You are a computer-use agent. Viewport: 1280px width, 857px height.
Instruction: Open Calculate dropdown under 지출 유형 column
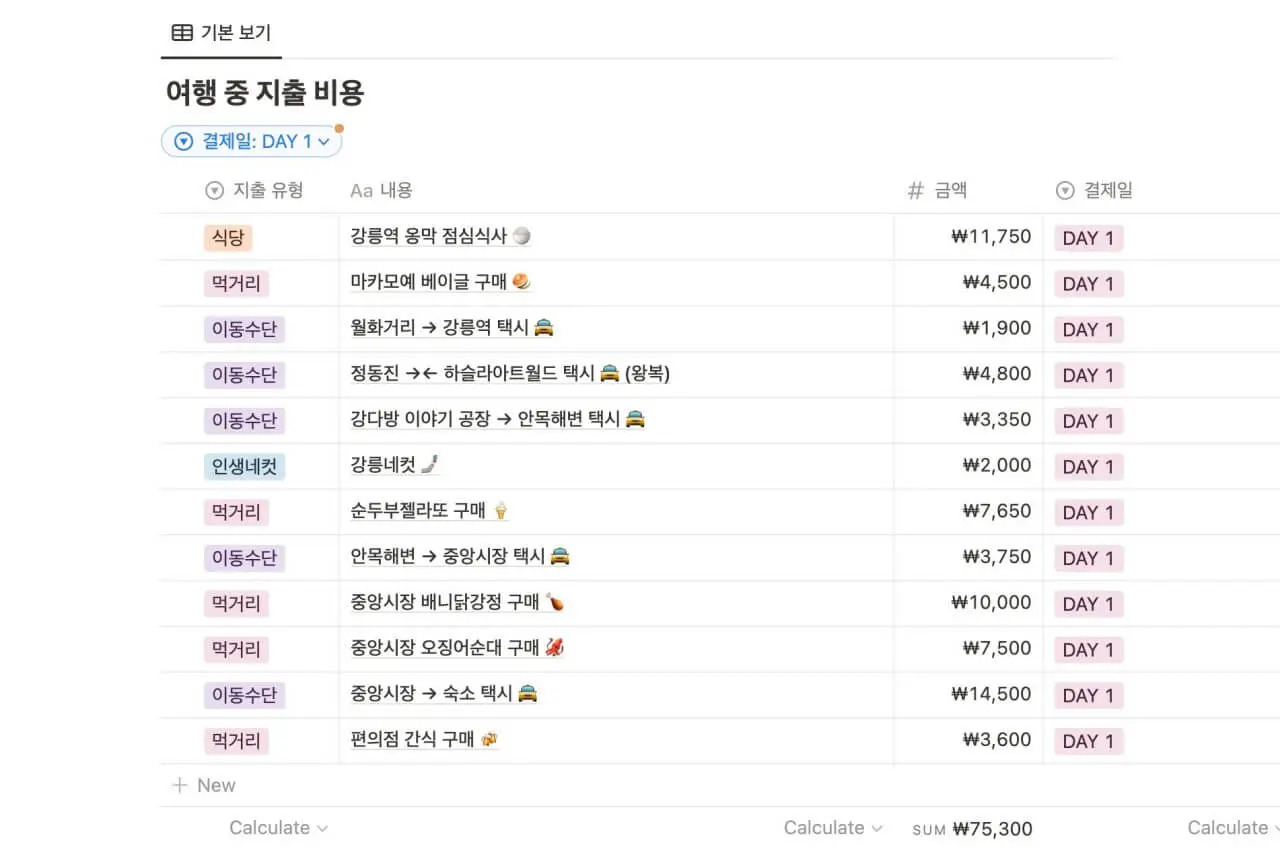coord(278,828)
